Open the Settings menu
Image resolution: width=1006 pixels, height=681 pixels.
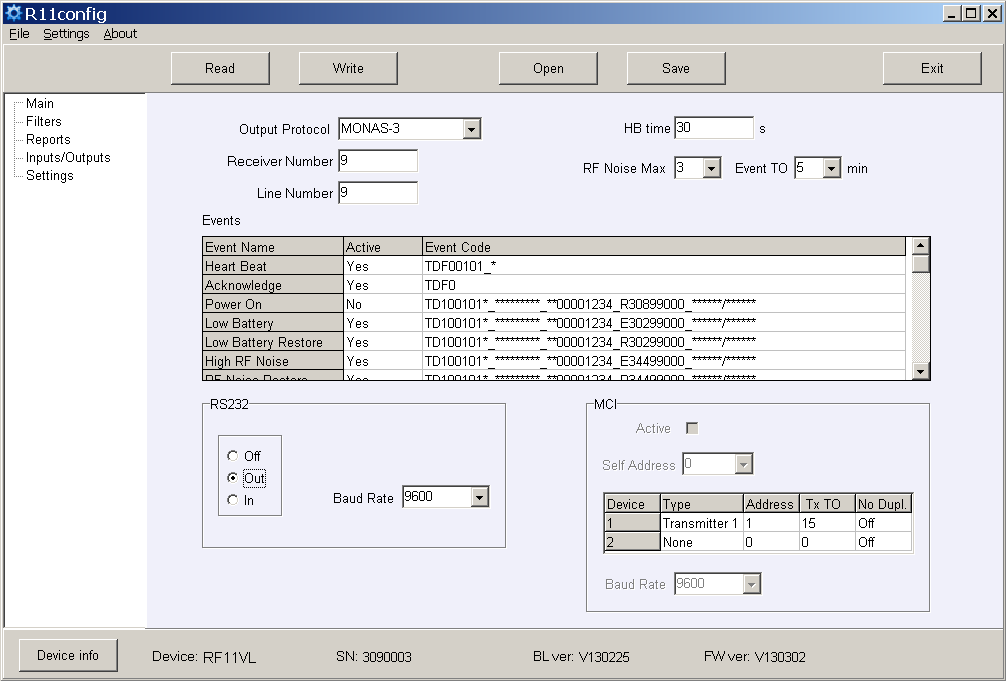66,34
